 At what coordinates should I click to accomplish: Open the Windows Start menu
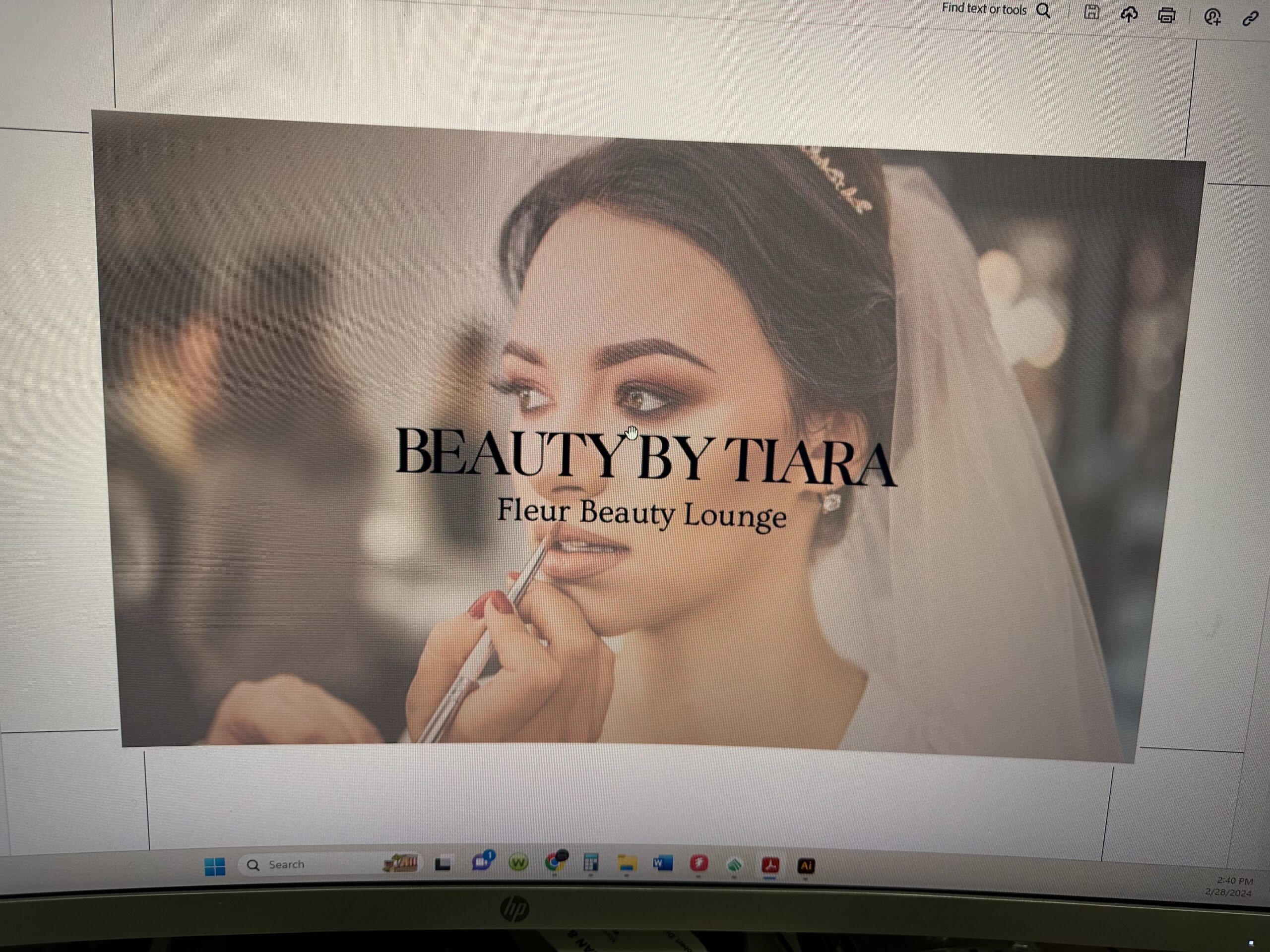[215, 867]
